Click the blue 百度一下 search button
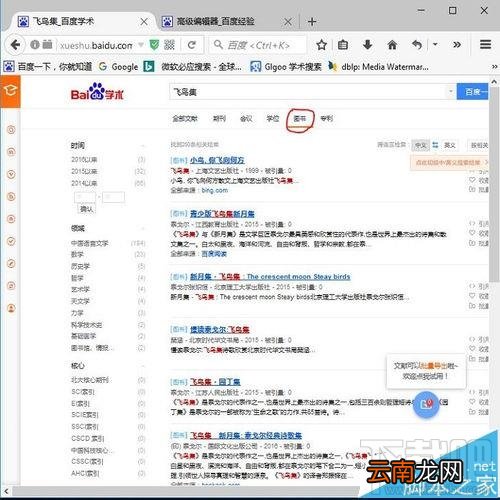This screenshot has width=500, height=500. point(473,91)
